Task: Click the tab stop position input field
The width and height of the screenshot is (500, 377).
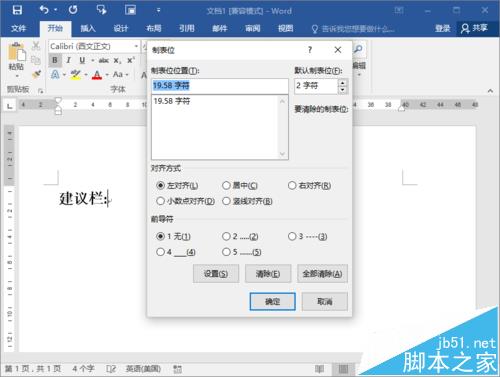Action: pyautogui.click(x=220, y=86)
